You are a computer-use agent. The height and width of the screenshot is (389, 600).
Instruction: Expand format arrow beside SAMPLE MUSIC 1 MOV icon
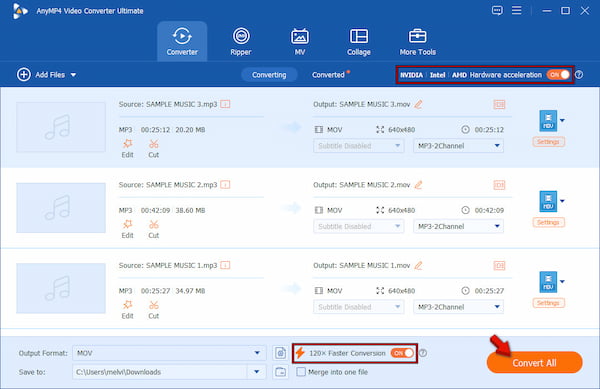[562, 282]
